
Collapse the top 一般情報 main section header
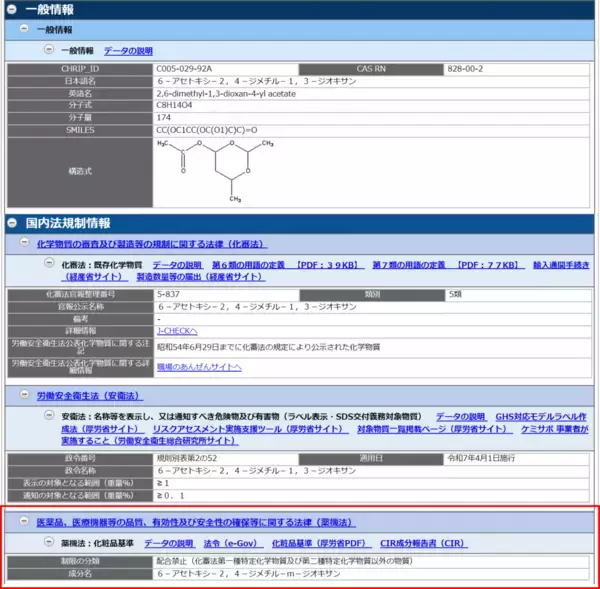click(11, 9)
